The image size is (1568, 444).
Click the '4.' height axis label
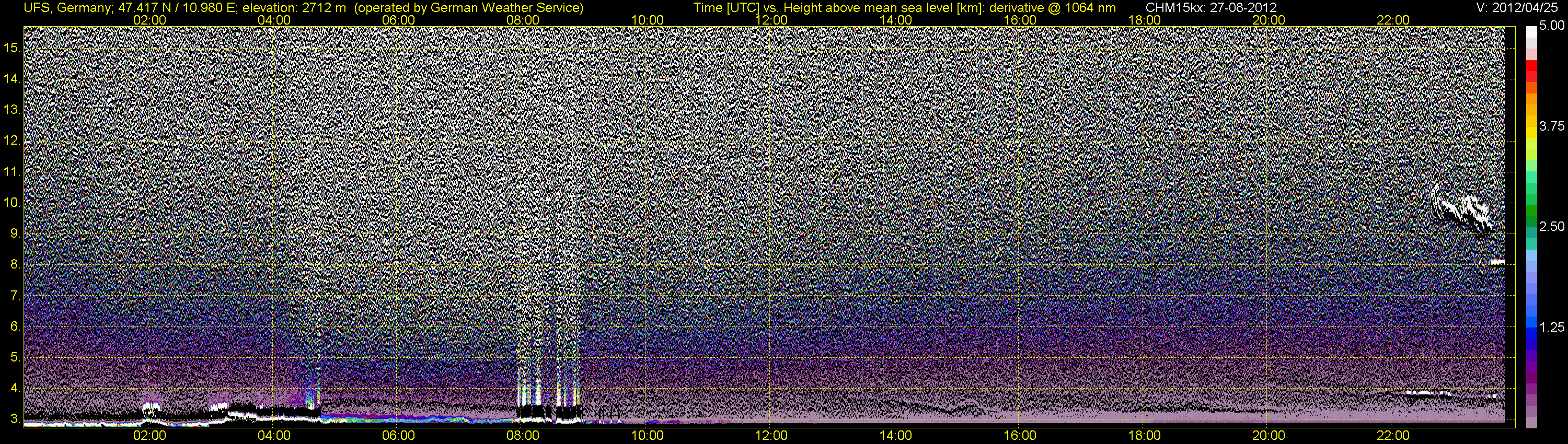(15, 388)
